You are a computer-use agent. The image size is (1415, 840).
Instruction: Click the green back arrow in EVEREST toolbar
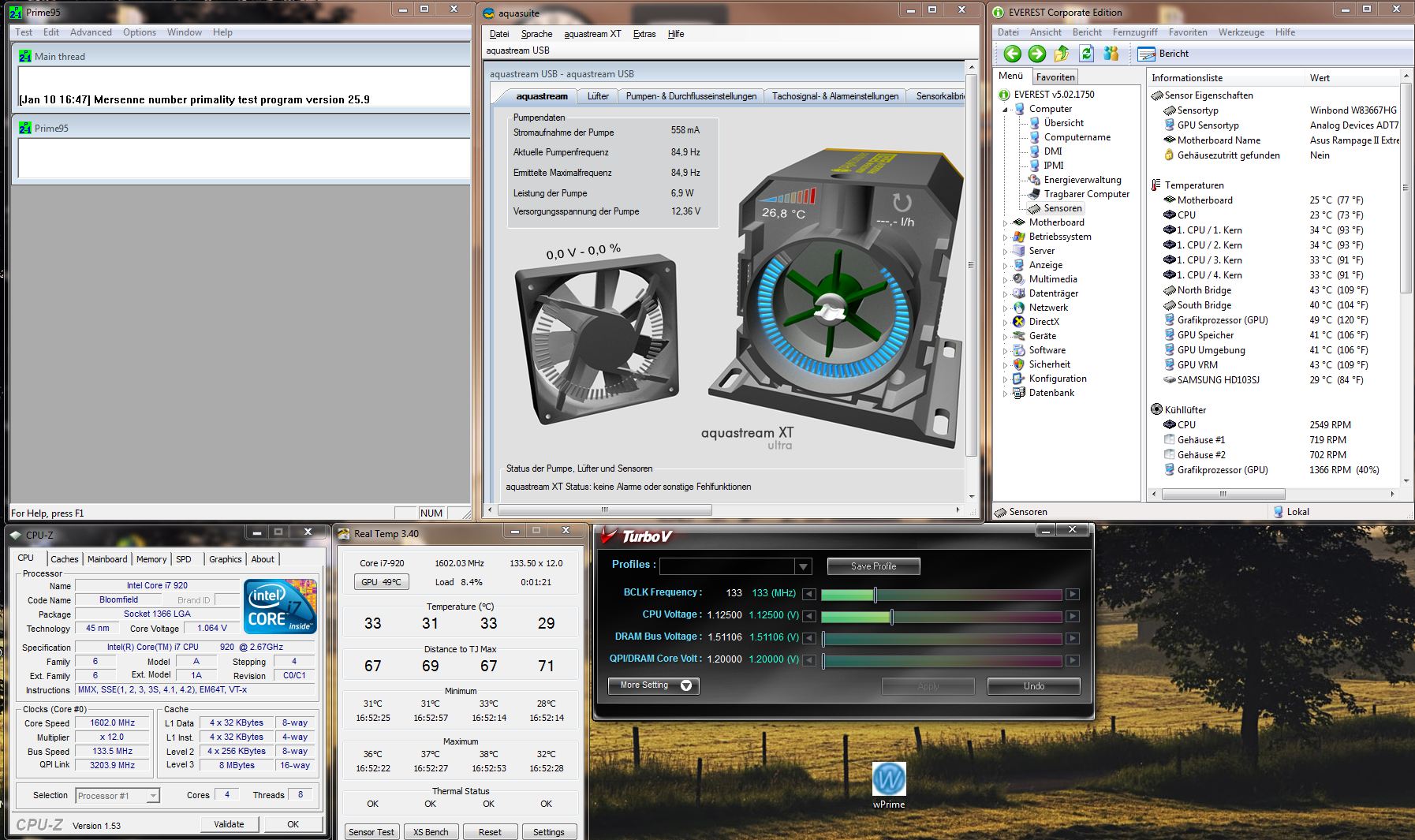(1013, 54)
